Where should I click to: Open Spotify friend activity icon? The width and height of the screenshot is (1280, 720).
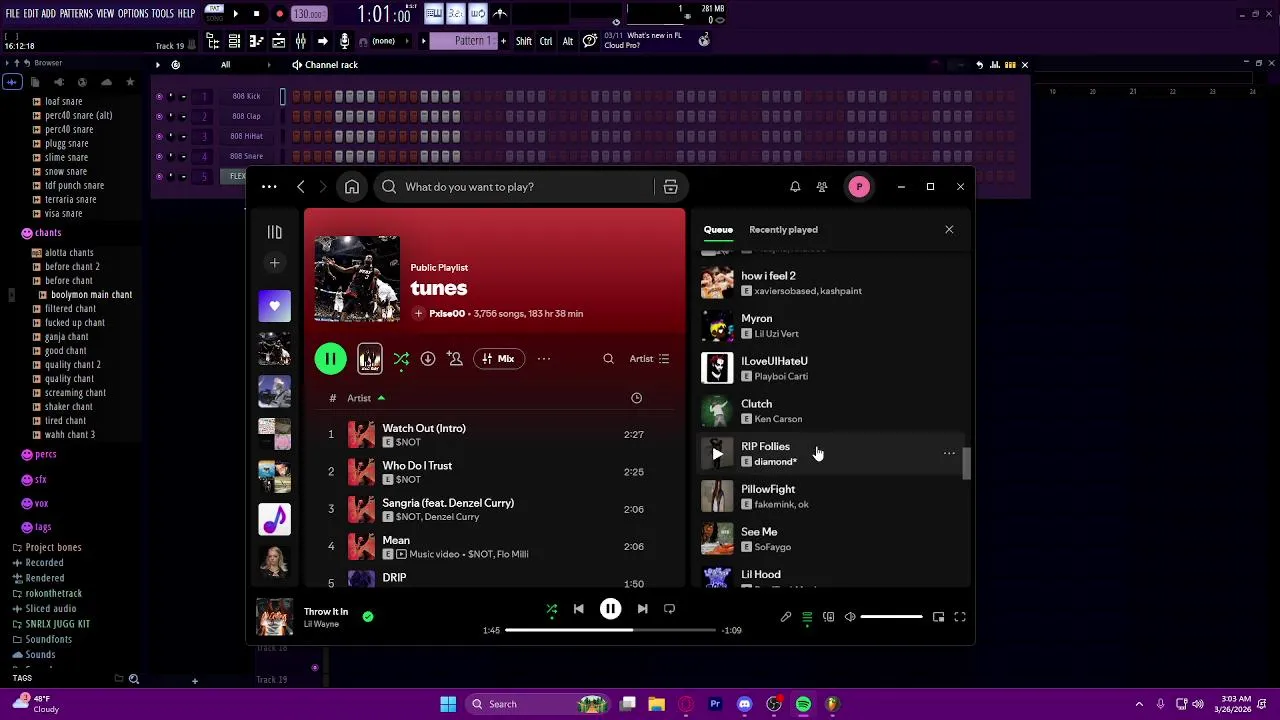coord(822,187)
